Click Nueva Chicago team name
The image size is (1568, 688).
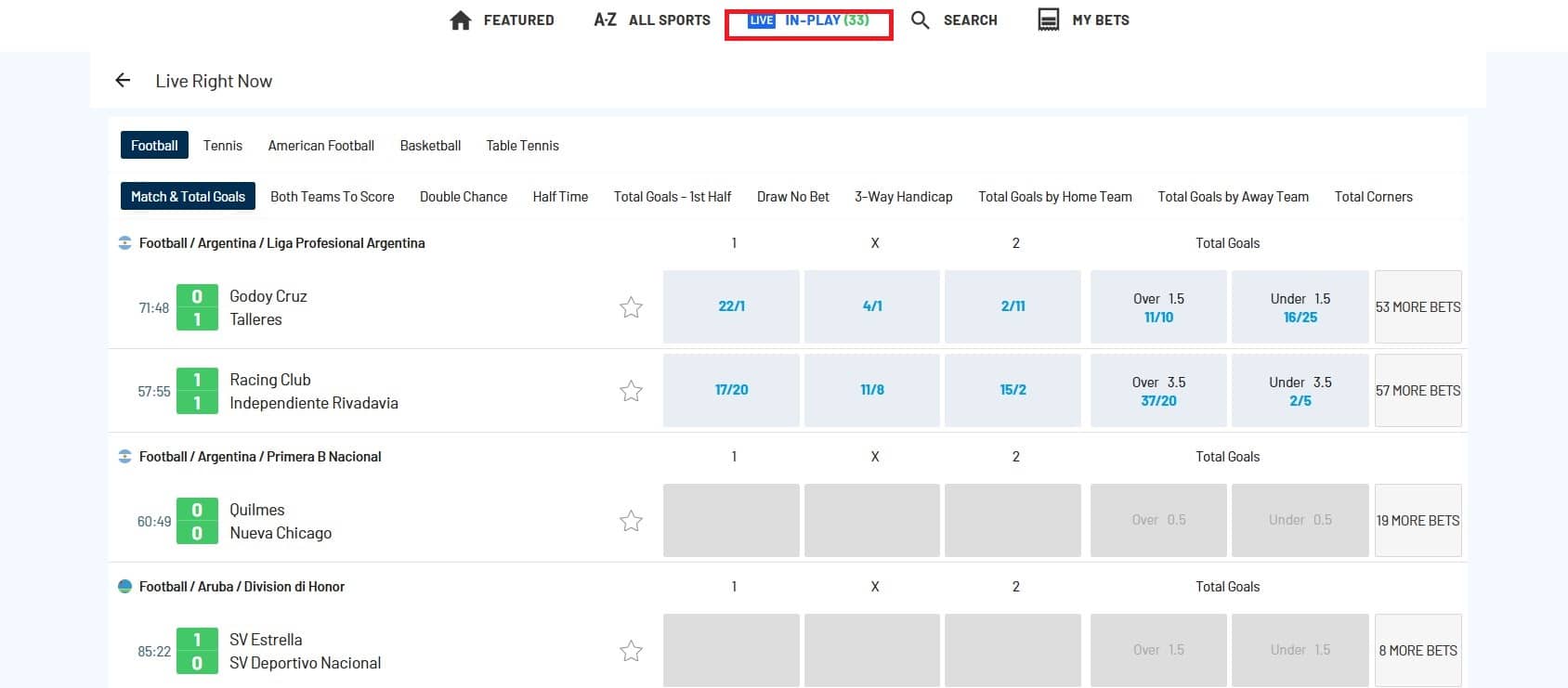coord(281,533)
